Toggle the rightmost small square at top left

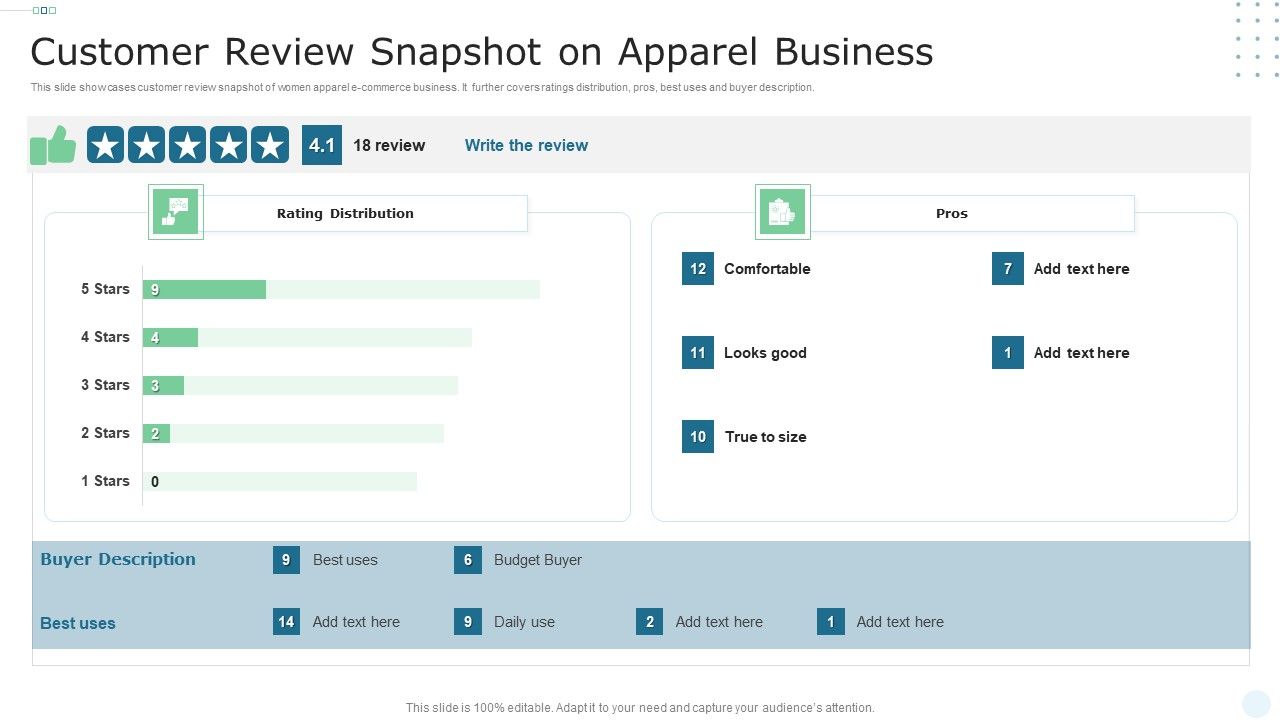click(52, 10)
